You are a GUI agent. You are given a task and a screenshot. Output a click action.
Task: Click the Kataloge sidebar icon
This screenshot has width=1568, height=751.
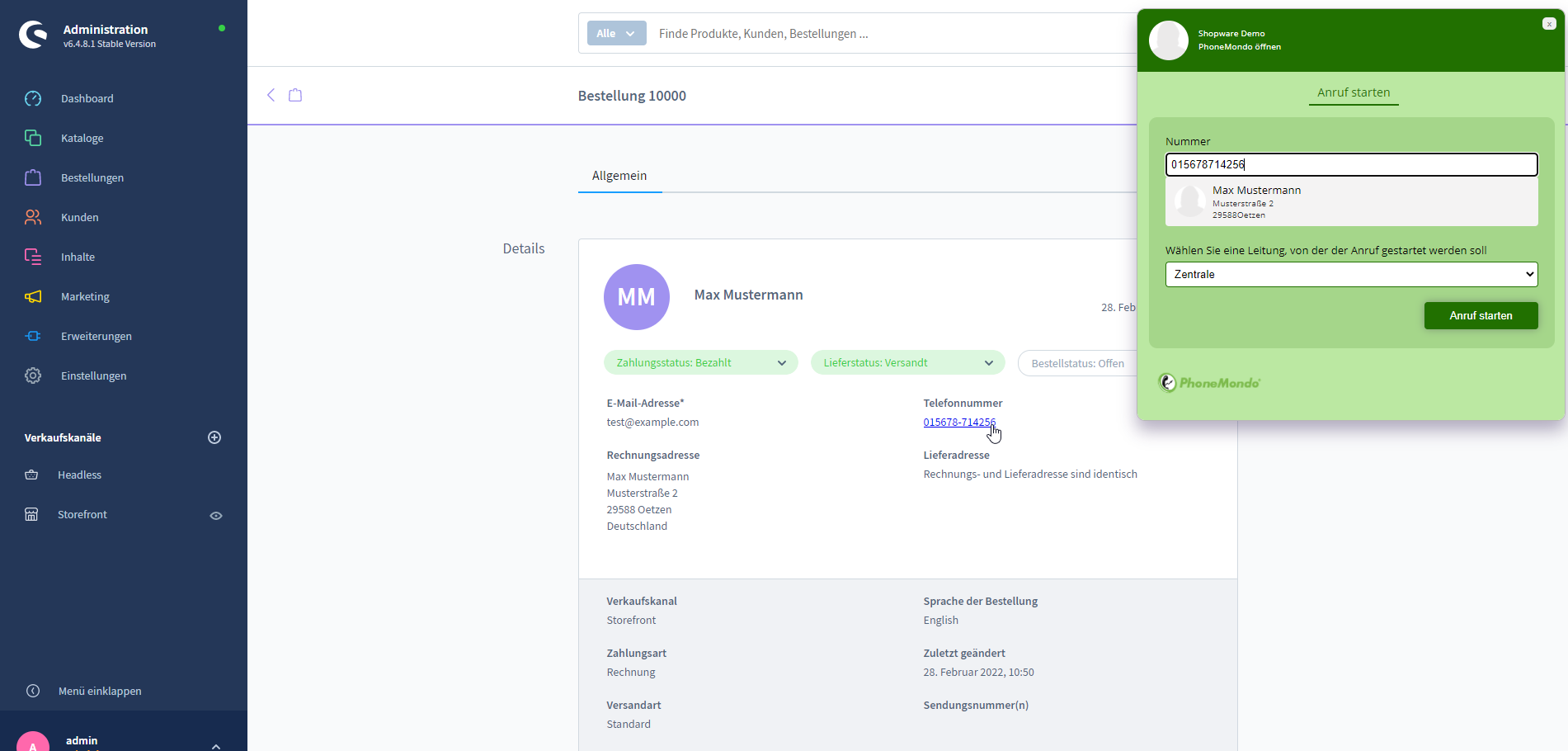[x=33, y=139]
